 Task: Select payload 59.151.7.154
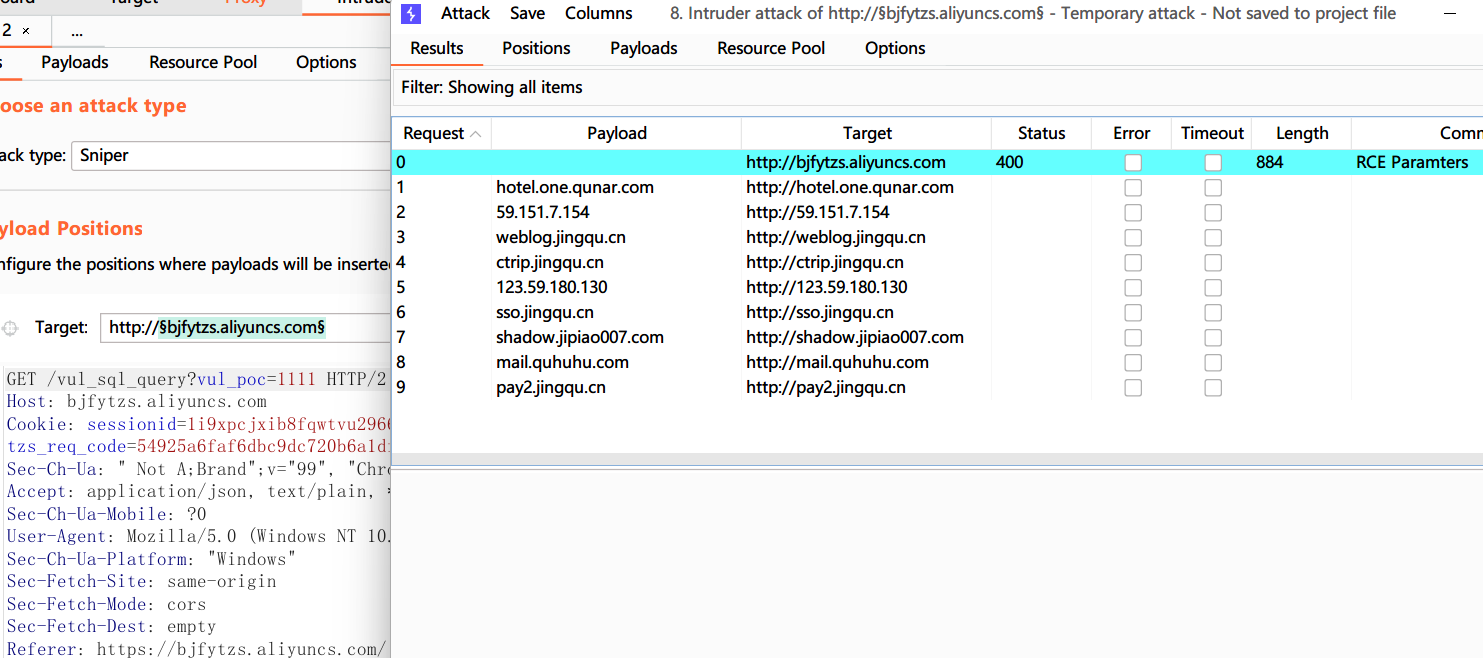pos(543,212)
